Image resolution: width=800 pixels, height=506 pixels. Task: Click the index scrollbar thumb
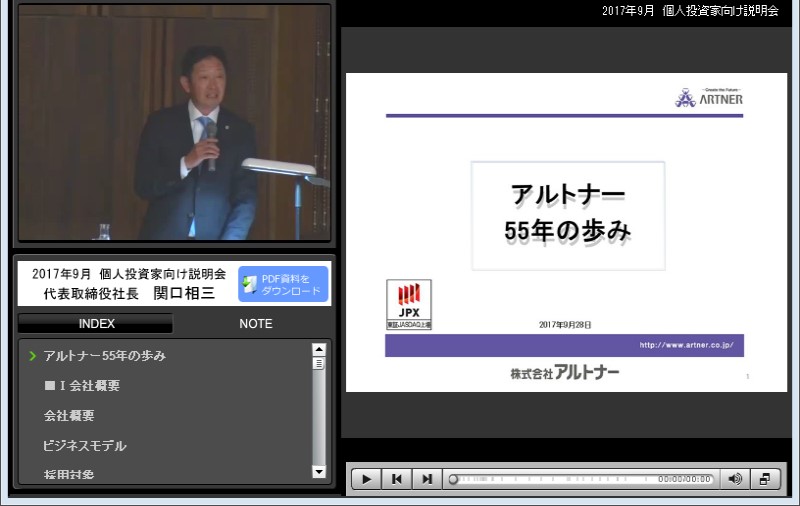319,364
